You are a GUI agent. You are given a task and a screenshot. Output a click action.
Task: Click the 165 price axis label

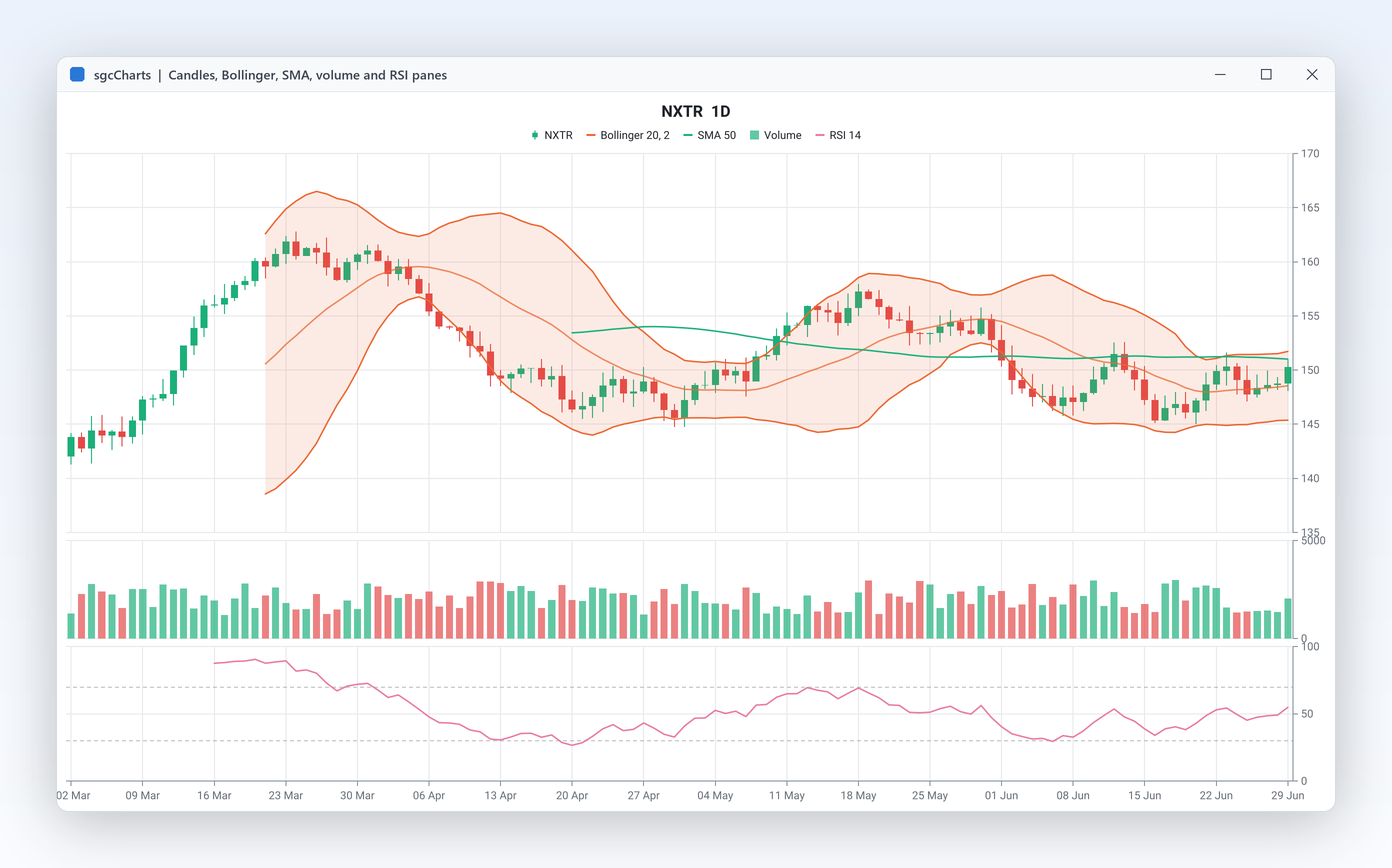[1308, 208]
